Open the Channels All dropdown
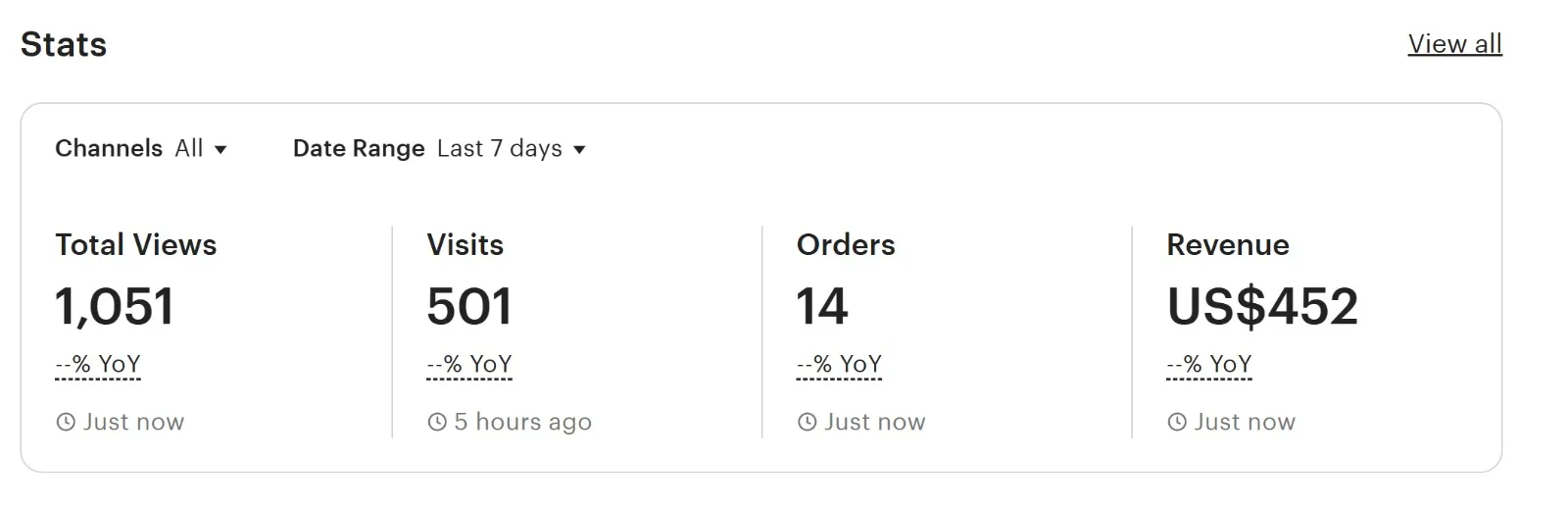The image size is (1568, 510). [141, 149]
